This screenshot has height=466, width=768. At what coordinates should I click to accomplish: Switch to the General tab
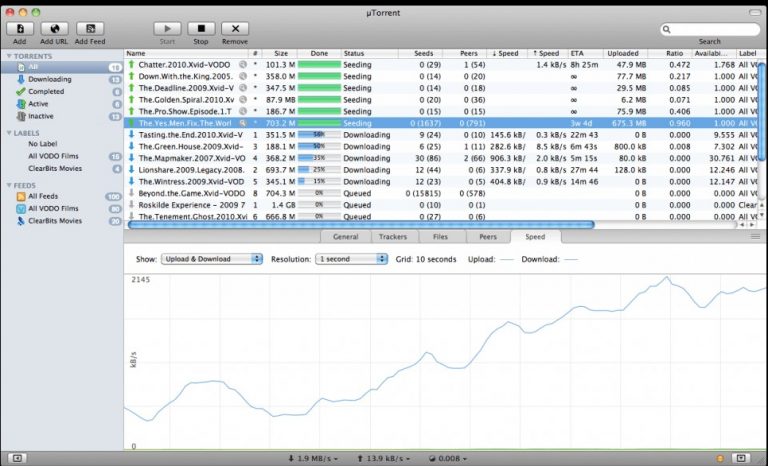pos(345,237)
